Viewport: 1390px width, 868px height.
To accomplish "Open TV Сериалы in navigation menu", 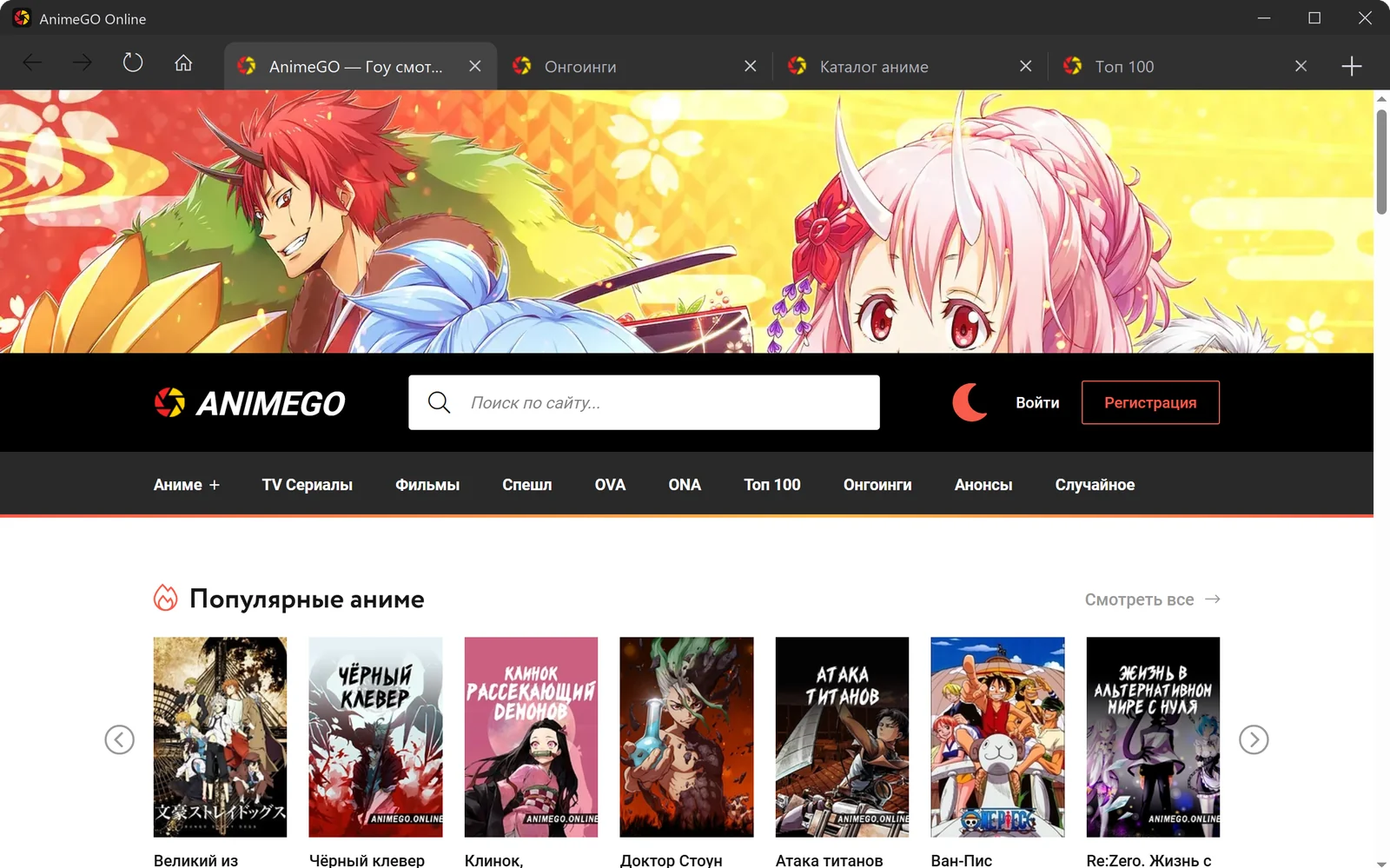I will [x=308, y=485].
